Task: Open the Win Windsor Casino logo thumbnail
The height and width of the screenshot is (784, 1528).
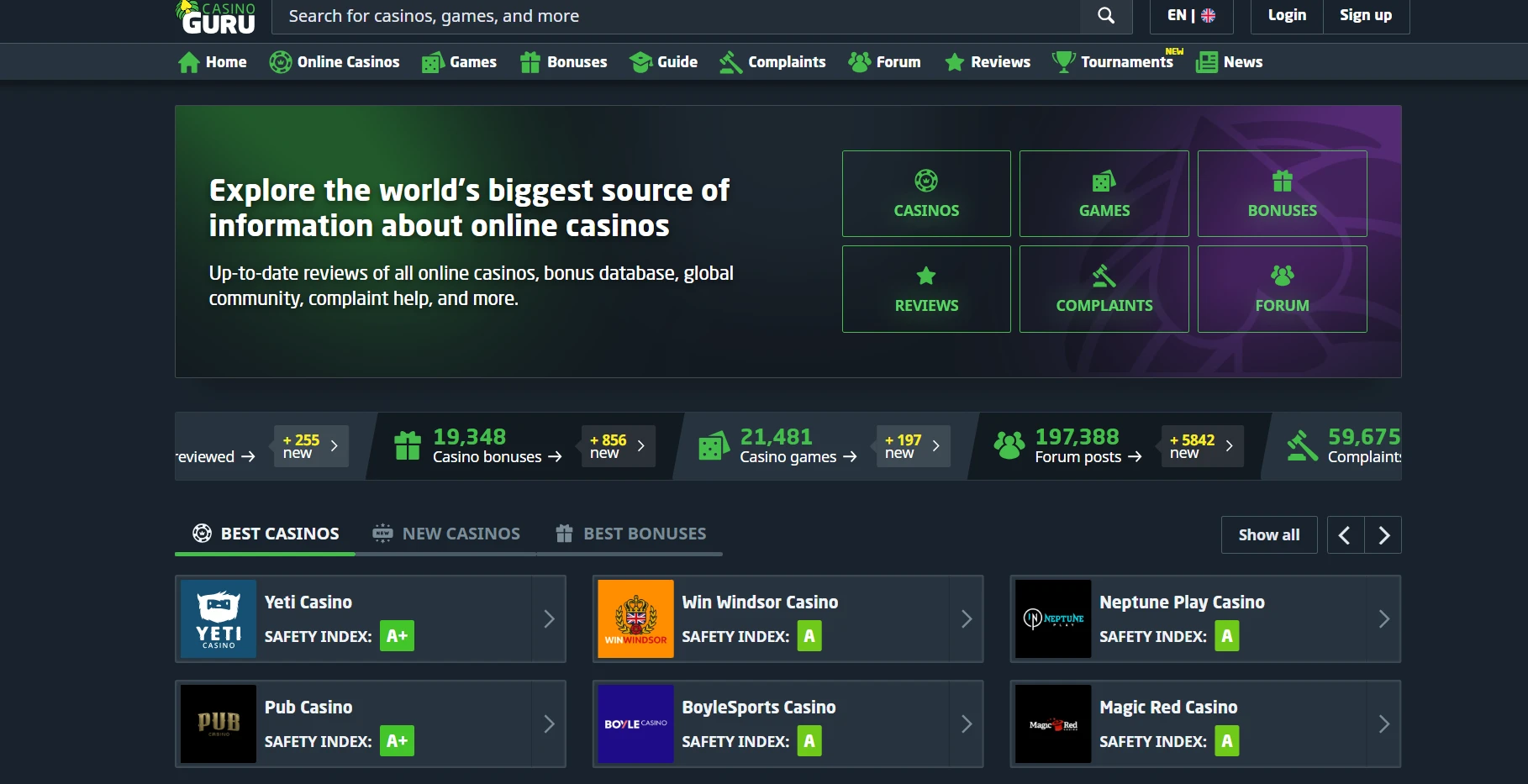Action: pyautogui.click(x=635, y=619)
